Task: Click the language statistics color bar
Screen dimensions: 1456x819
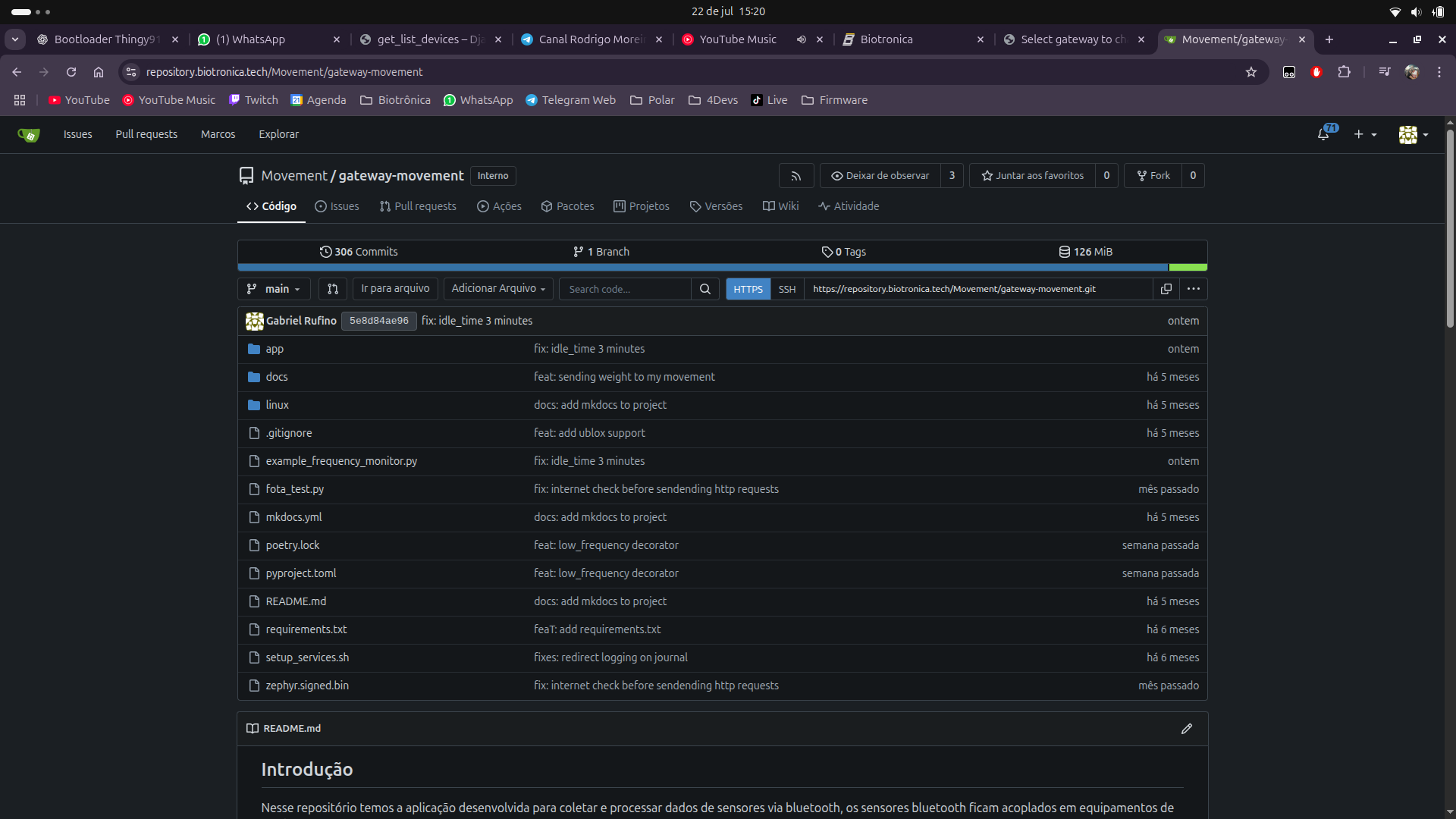Action: coord(701,268)
